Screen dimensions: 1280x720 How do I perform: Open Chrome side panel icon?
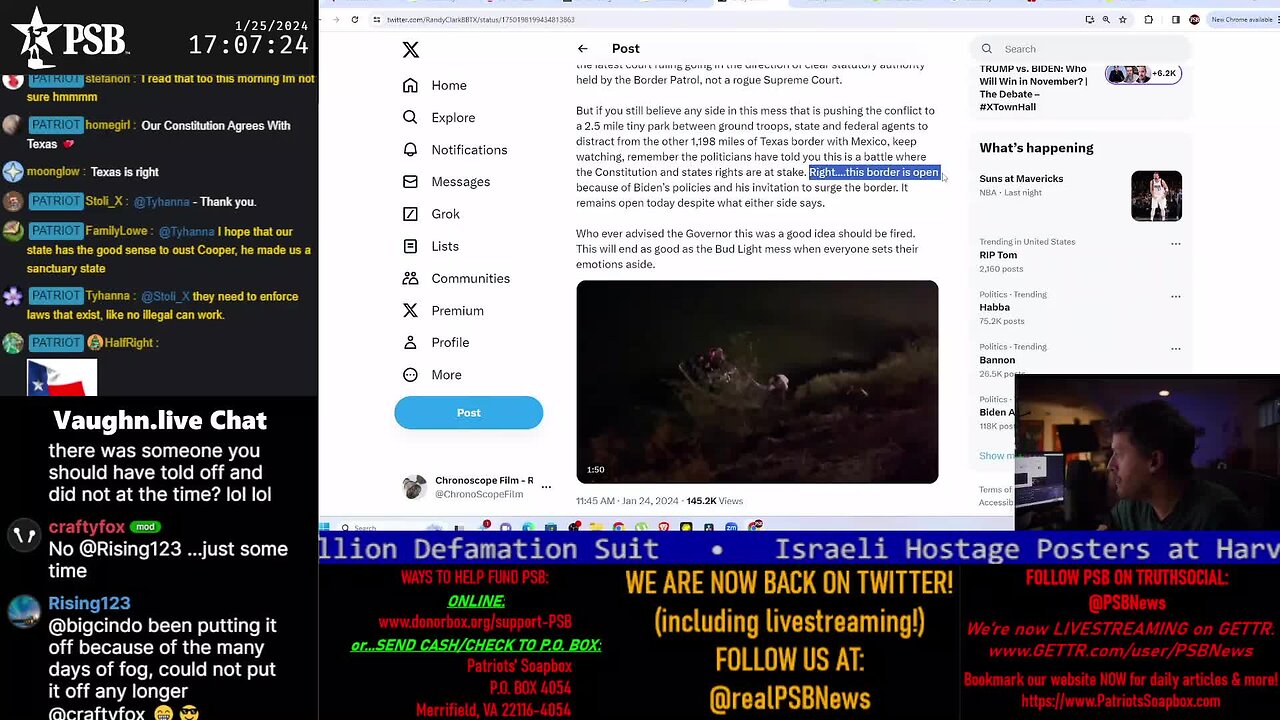[1175, 19]
